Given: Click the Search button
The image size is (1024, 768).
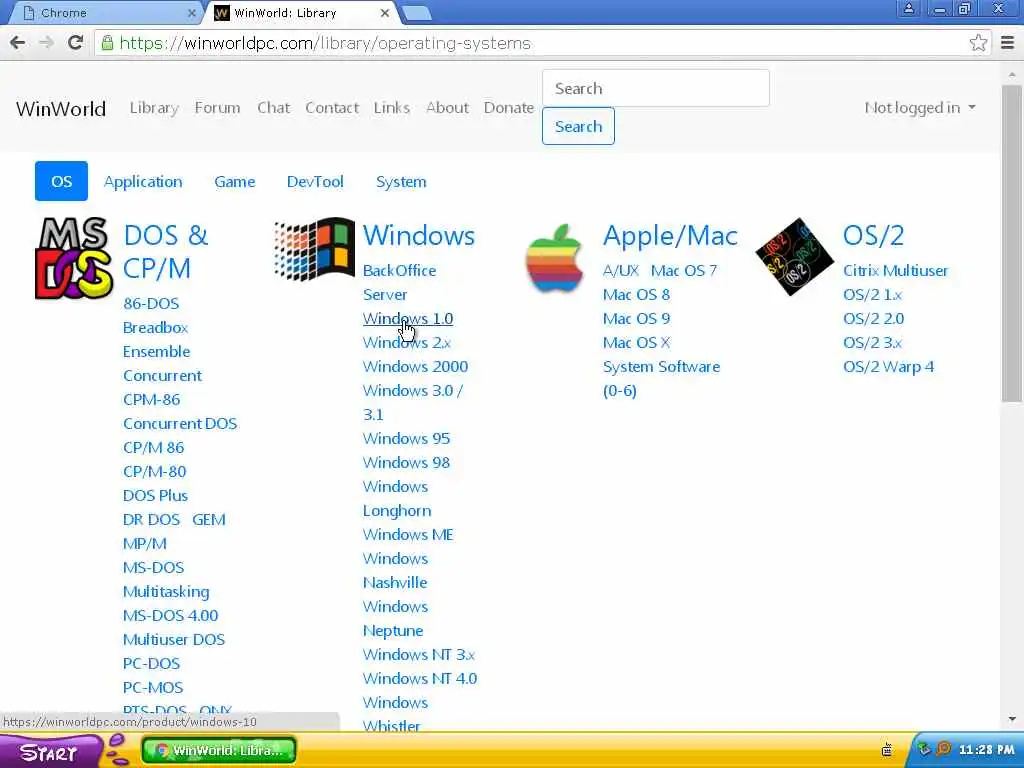Looking at the screenshot, I should coord(578,126).
